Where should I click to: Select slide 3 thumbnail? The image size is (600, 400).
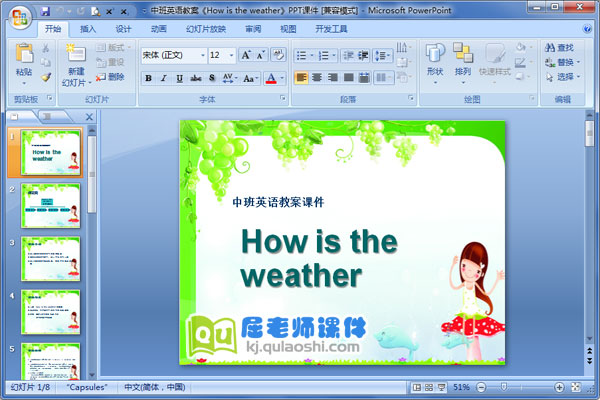pos(51,259)
